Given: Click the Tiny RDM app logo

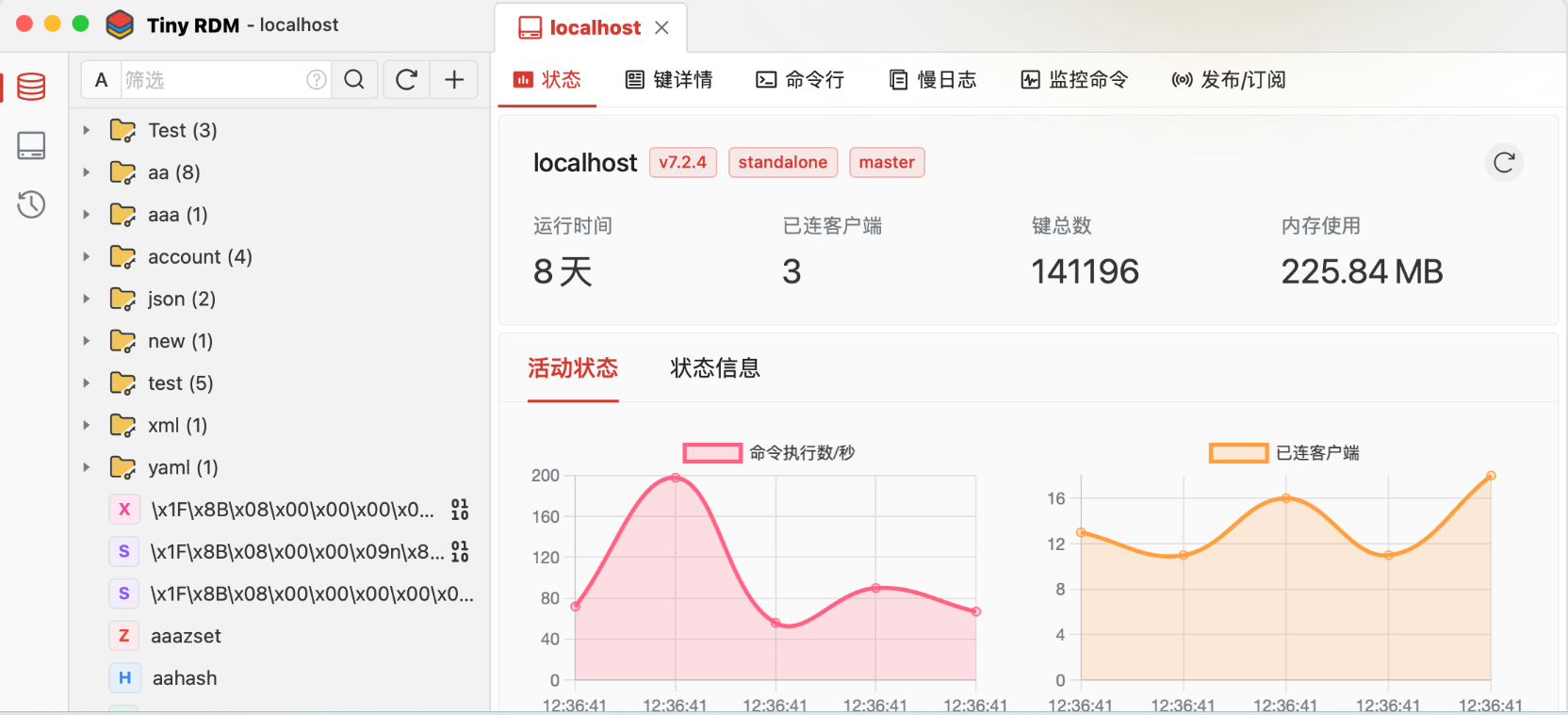Looking at the screenshot, I should 120,25.
